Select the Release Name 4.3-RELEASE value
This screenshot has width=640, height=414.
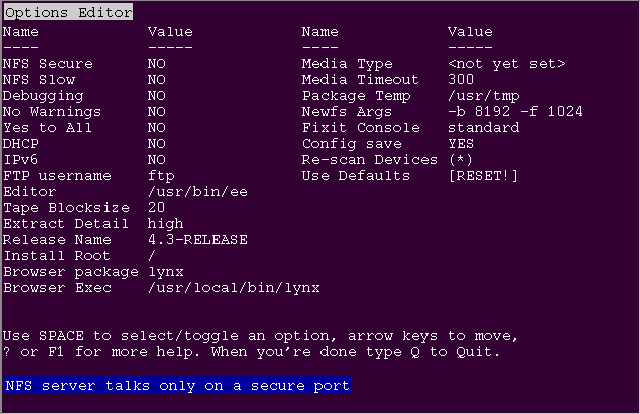click(x=196, y=240)
